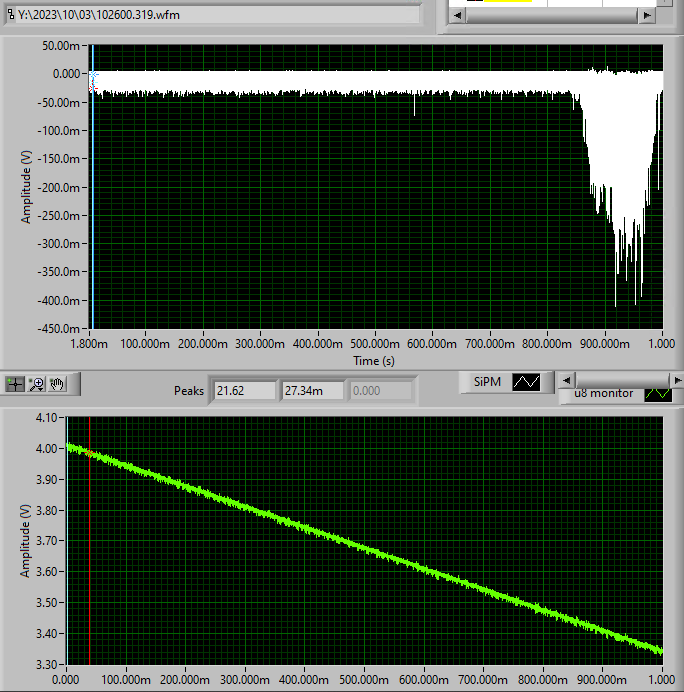Viewport: 684px width, 692px height.
Task: Click the file path browse icon
Action: coord(11,15)
